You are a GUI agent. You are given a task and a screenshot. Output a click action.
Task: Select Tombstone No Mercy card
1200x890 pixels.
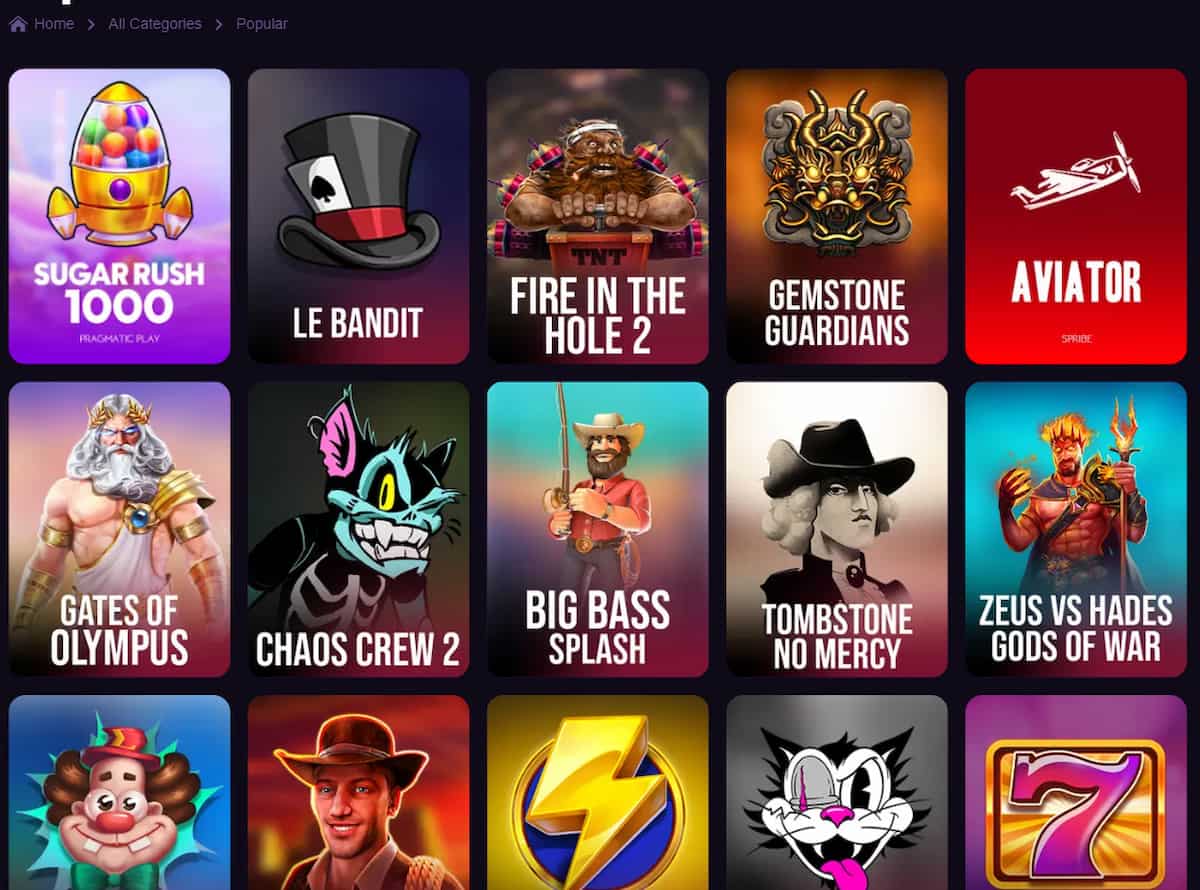click(837, 529)
